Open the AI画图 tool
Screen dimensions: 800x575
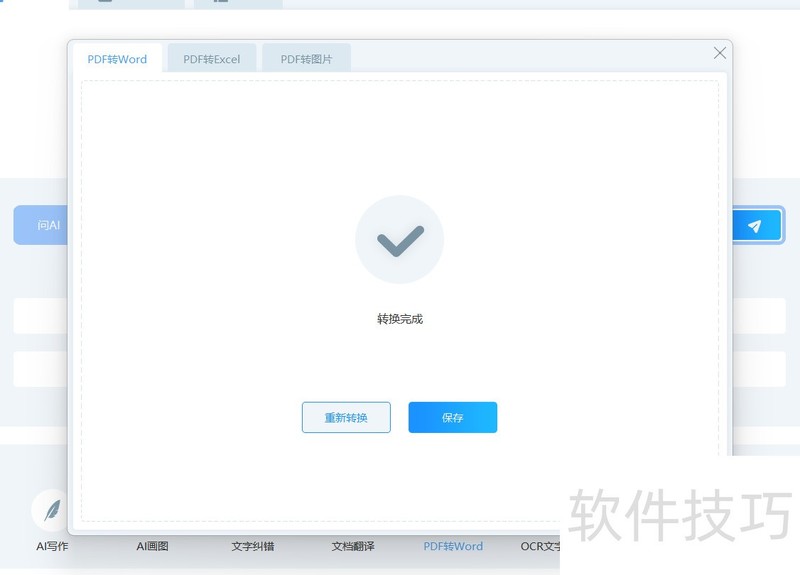pos(152,547)
